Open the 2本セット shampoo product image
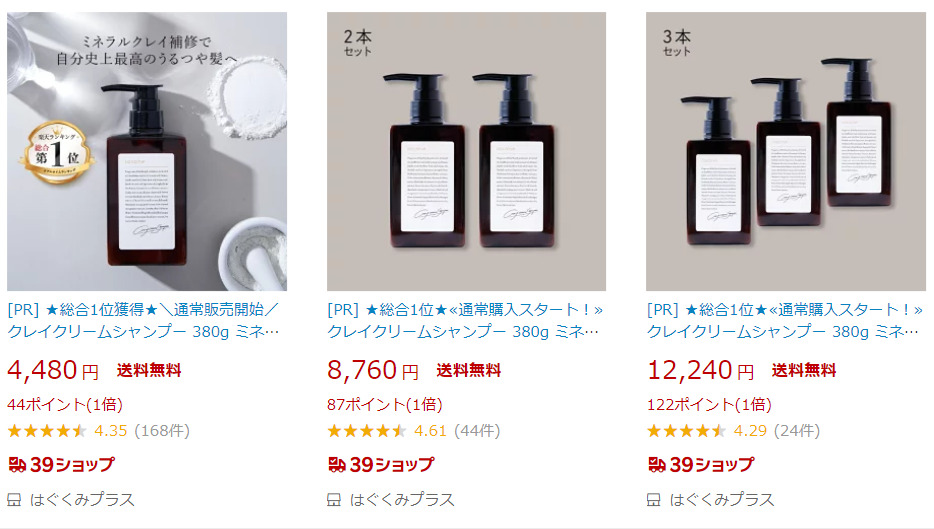Viewport: 934px width, 529px height. coord(466,151)
